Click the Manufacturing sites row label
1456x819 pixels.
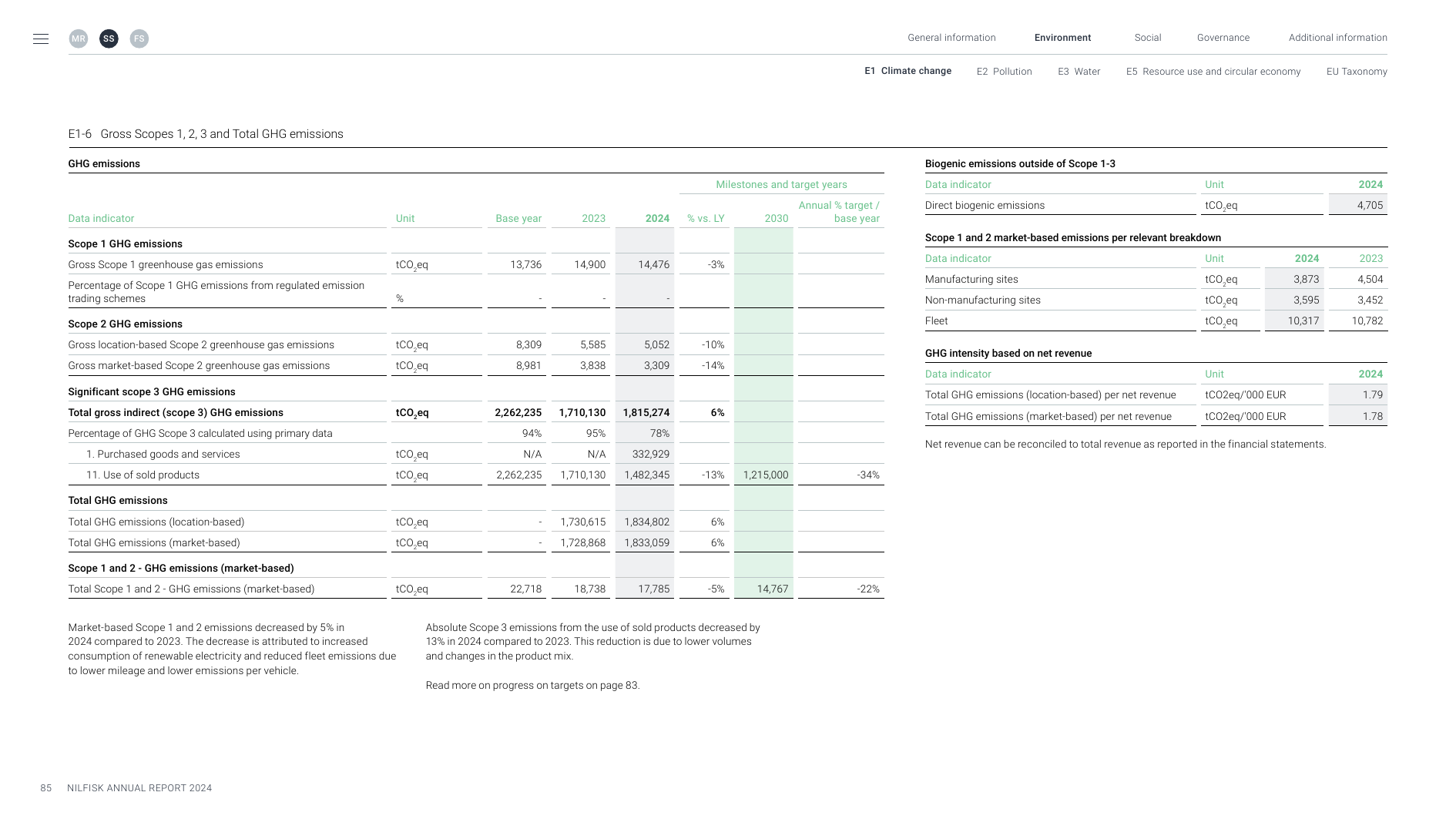coord(971,279)
